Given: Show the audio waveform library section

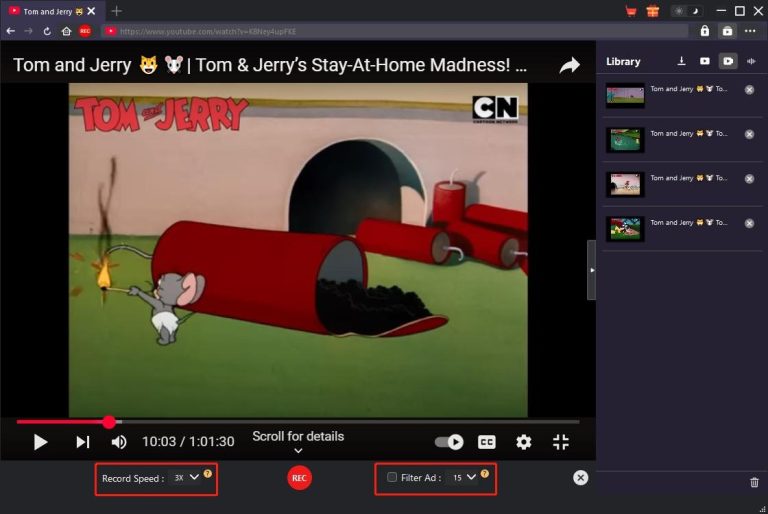Looking at the screenshot, I should (751, 61).
